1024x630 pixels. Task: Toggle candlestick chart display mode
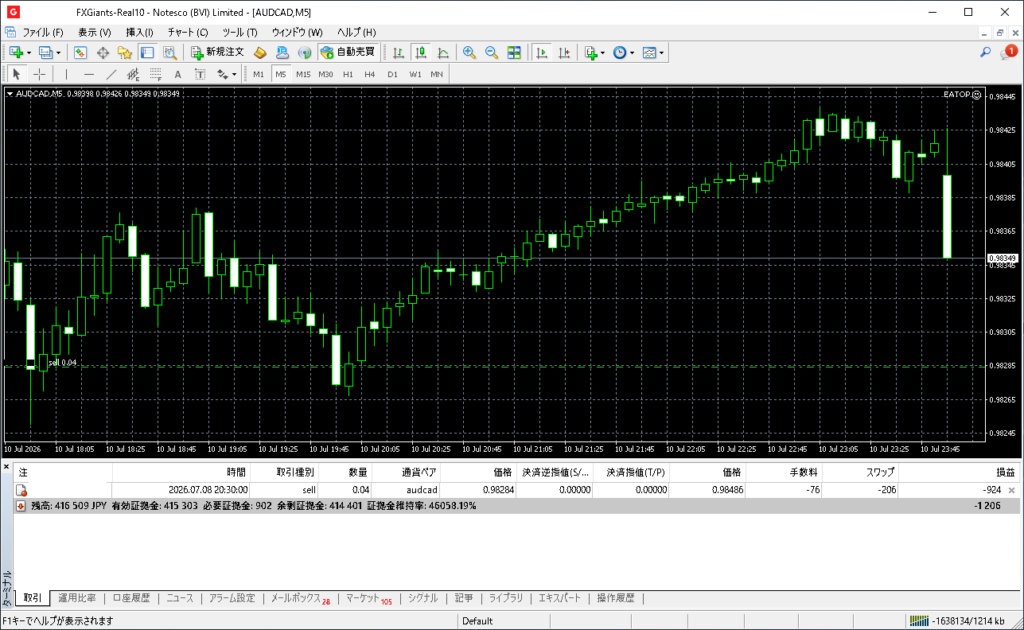tap(421, 53)
